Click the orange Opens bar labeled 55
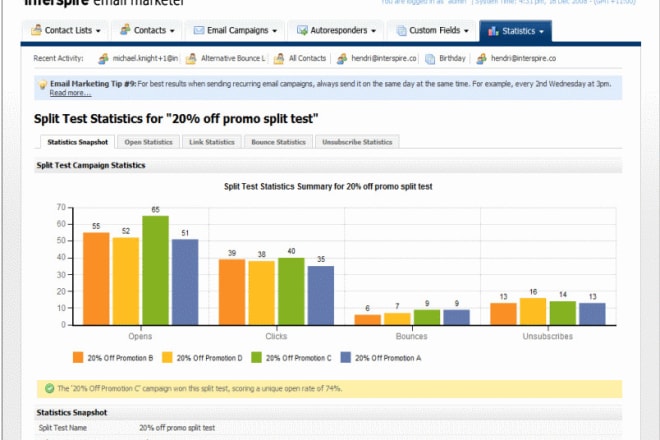The width and height of the screenshot is (660, 440). click(96, 279)
